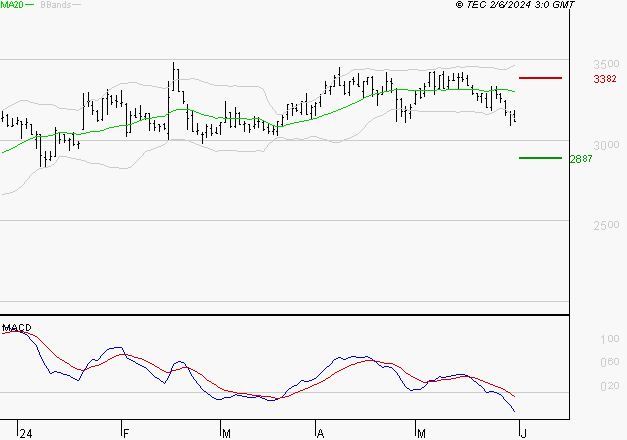Click the F month marker on time axis
The height and width of the screenshot is (440, 627).
[126, 434]
